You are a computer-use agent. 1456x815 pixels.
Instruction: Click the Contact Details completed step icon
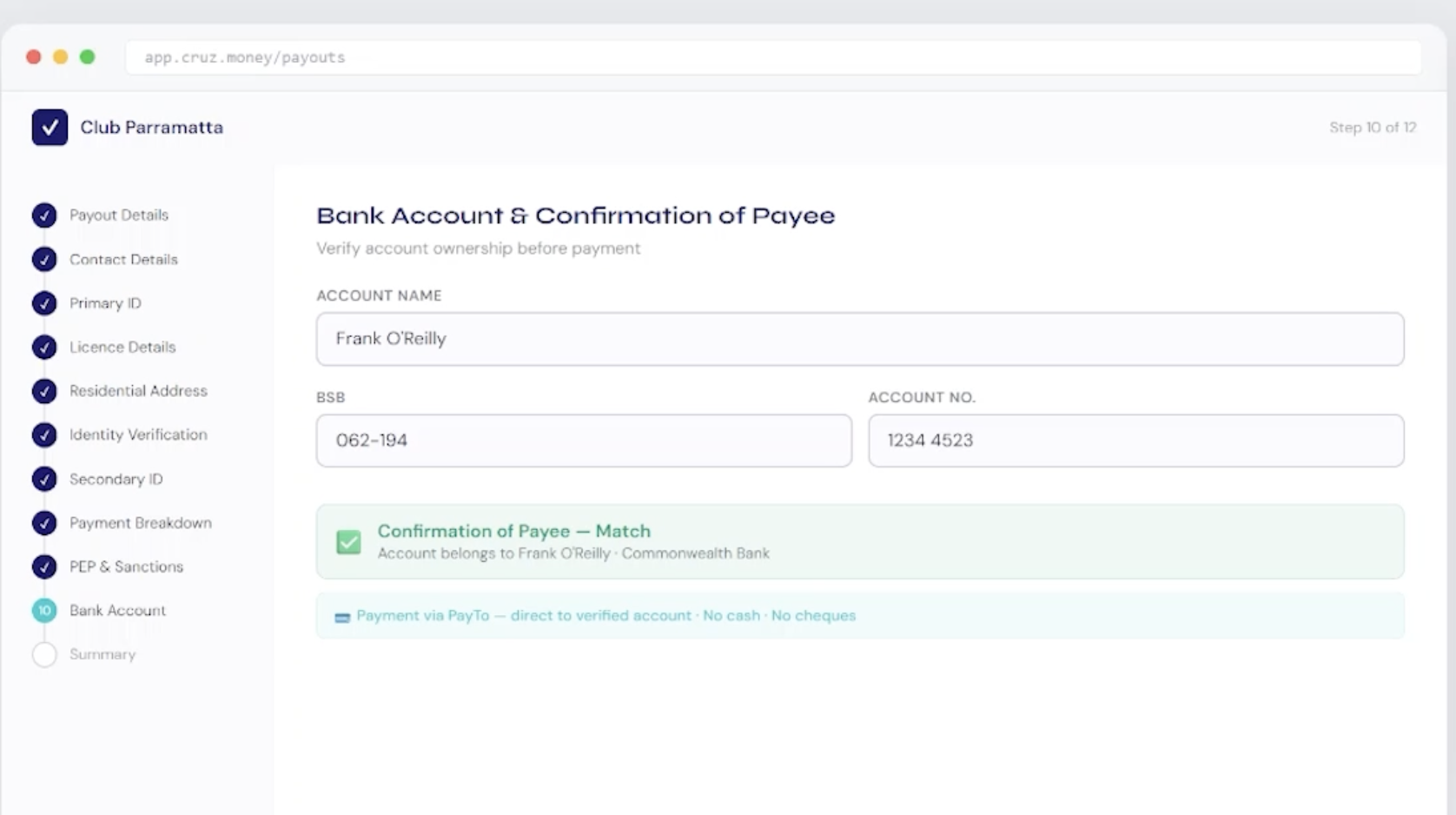(44, 259)
